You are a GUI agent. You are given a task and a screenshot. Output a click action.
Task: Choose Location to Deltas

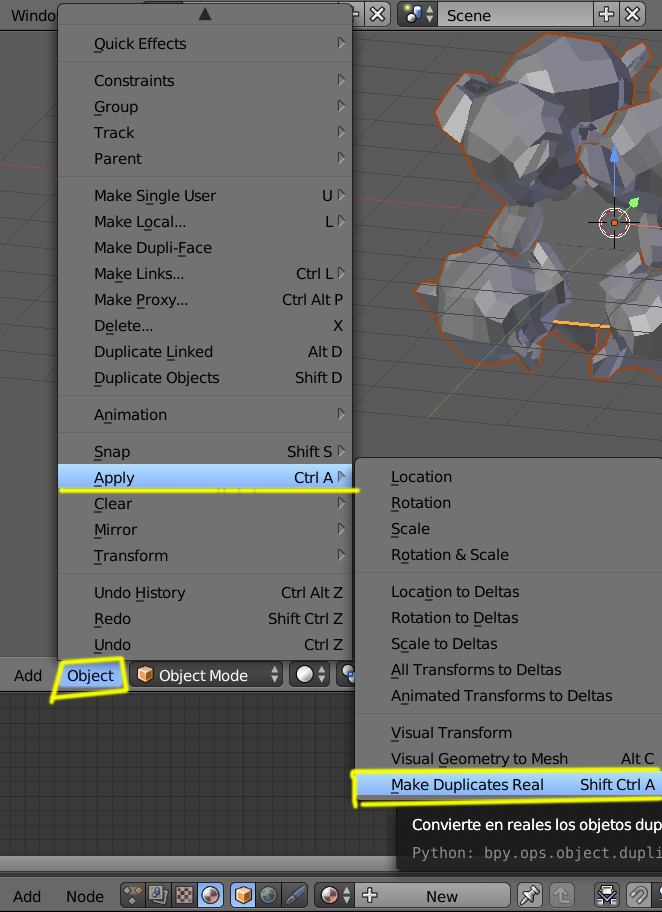tap(509, 592)
